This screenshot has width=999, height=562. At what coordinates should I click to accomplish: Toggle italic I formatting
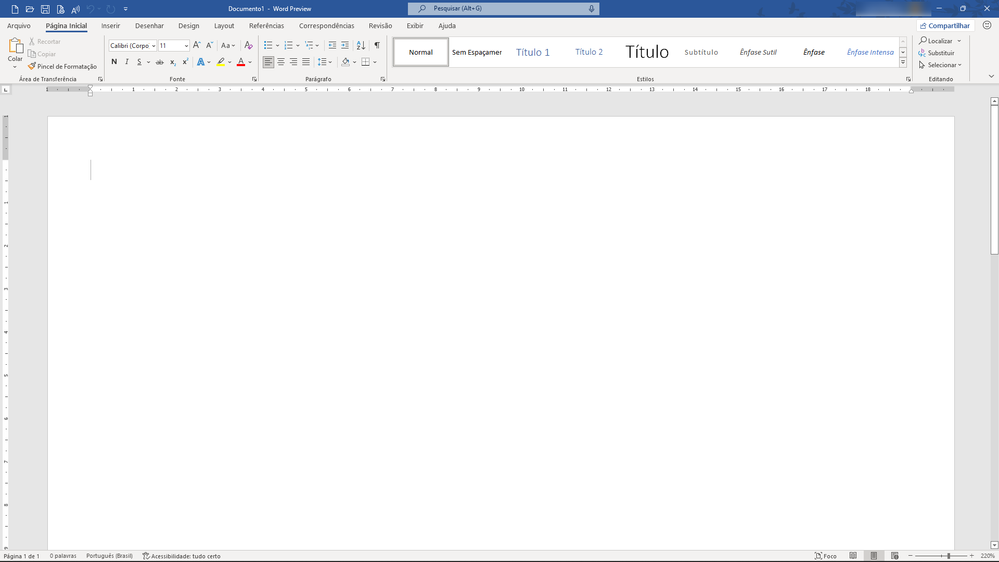(127, 62)
